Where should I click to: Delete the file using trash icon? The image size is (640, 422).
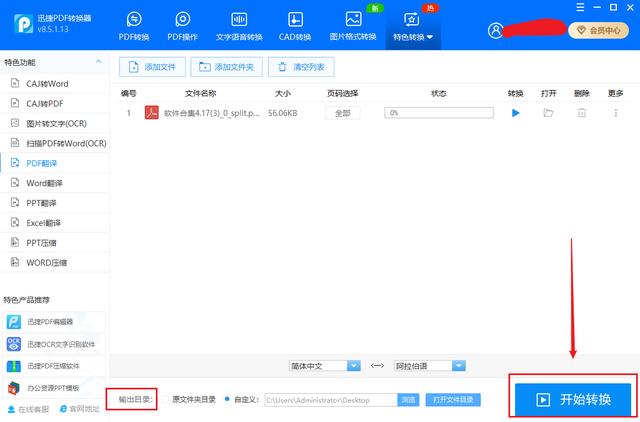click(581, 113)
